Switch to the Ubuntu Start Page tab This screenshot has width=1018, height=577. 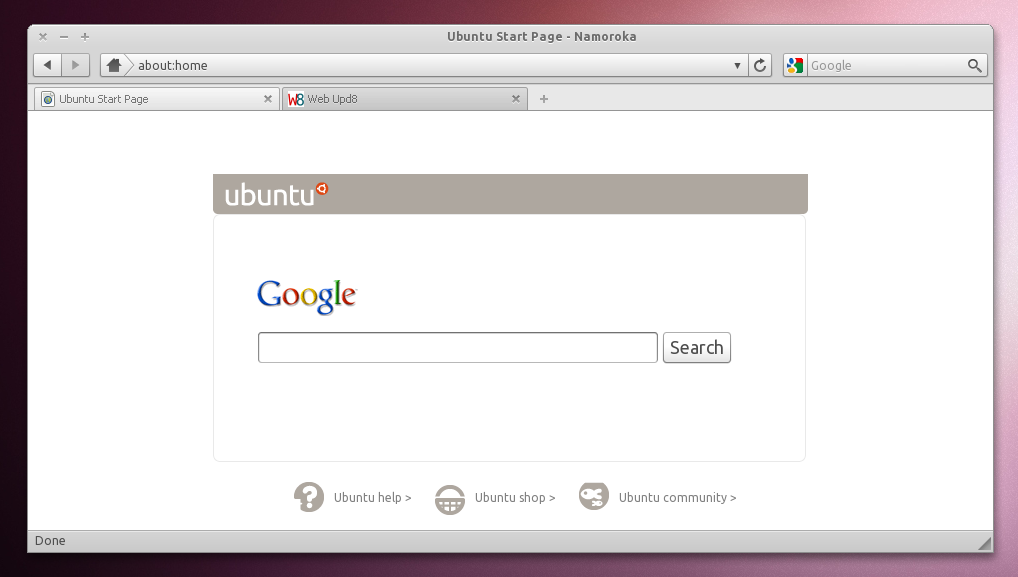[156, 99]
